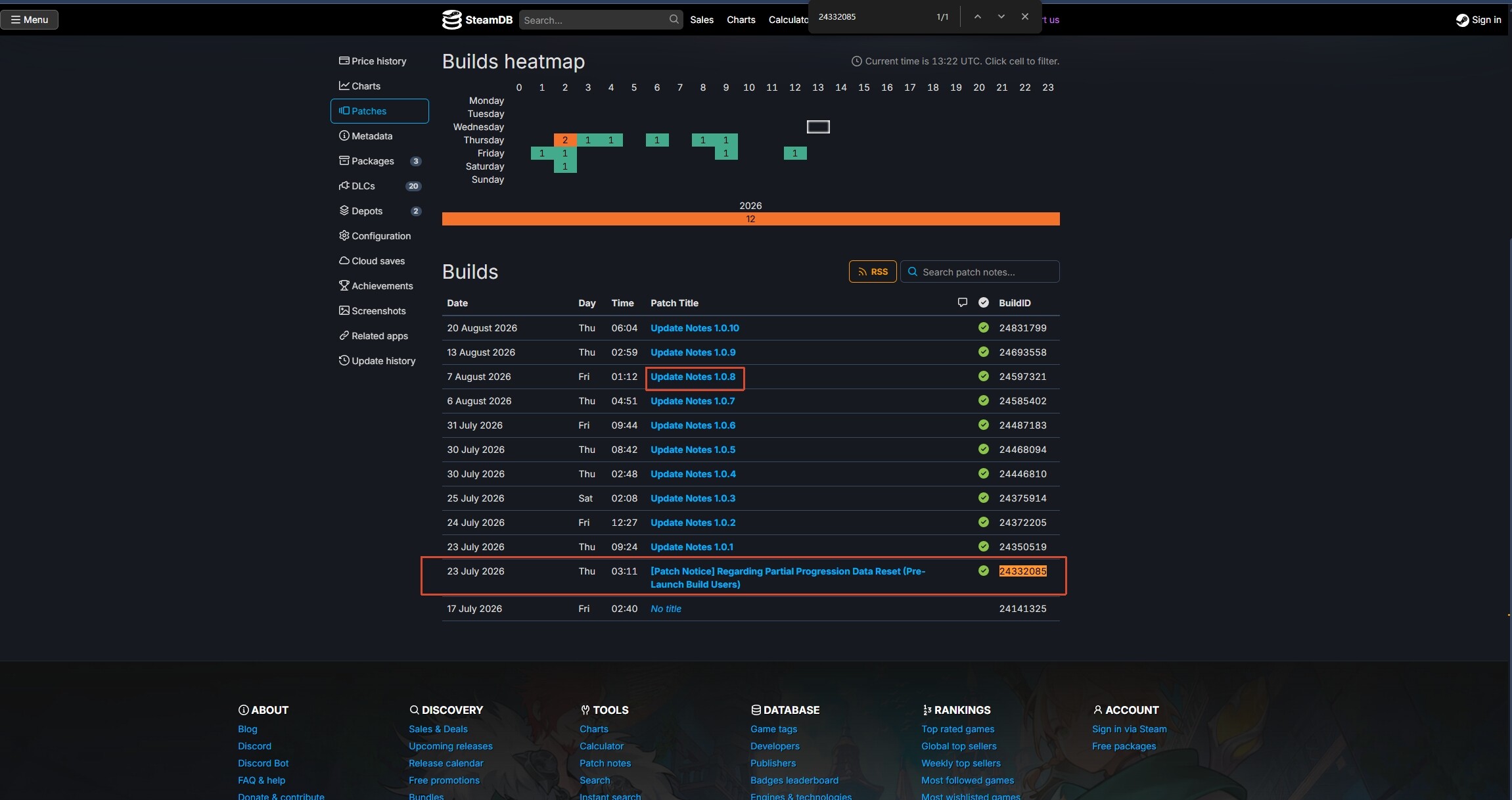Click the verified checkmark column header icon

984,302
